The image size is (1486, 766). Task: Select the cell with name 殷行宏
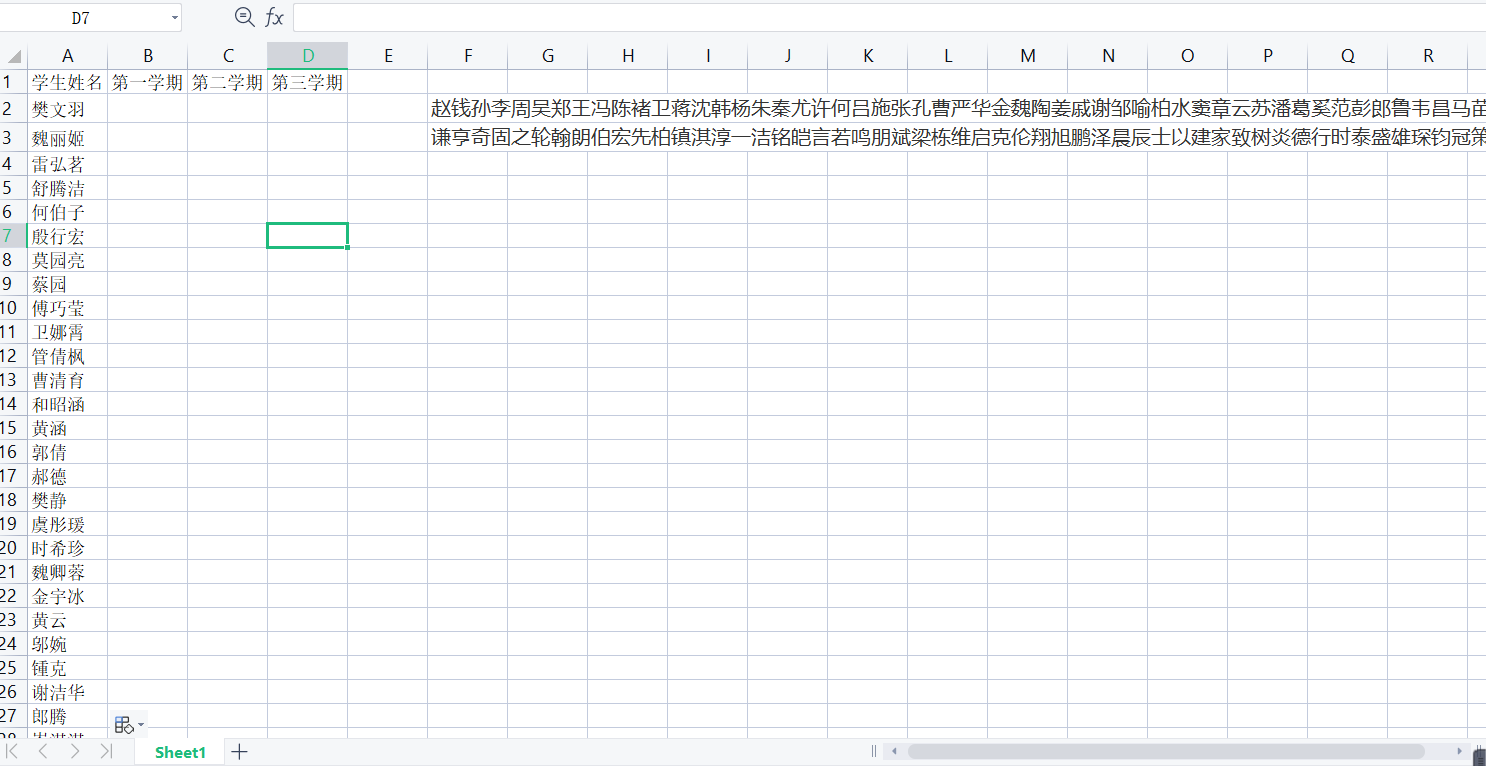(67, 236)
